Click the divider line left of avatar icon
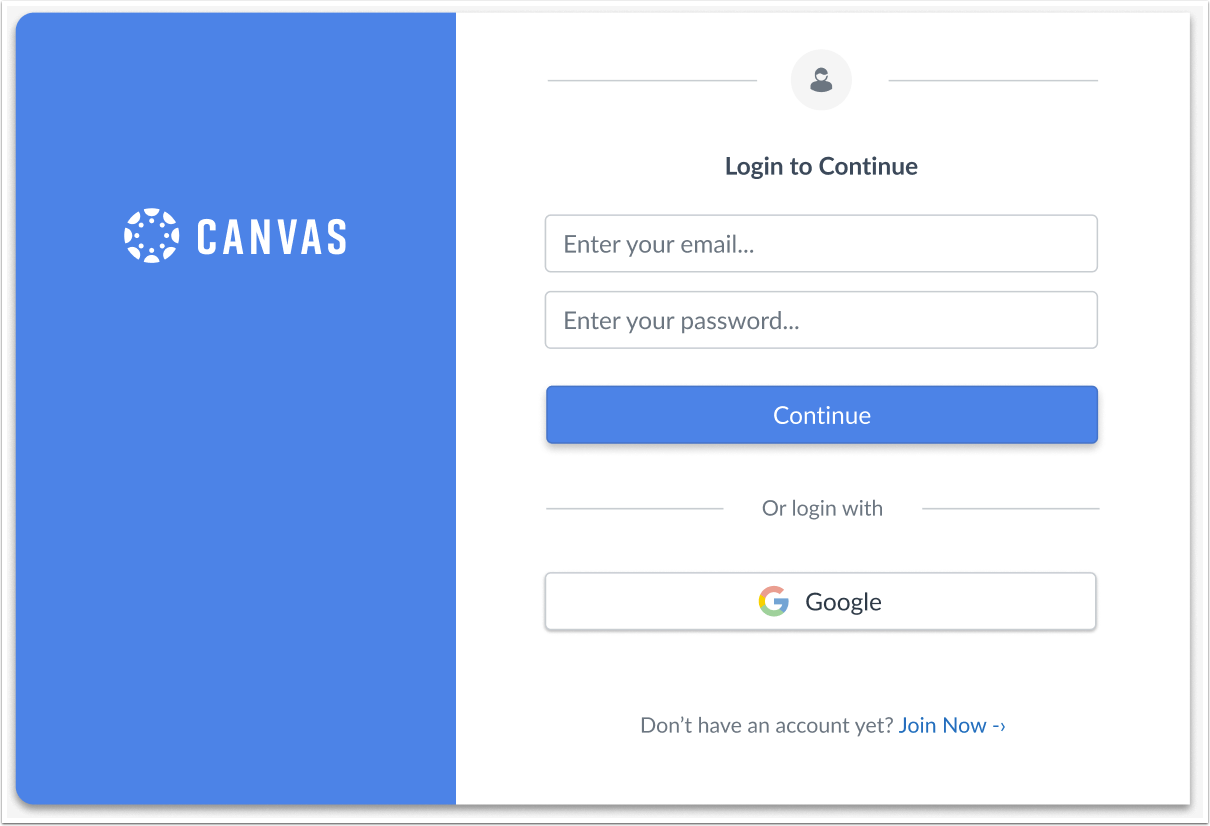This screenshot has height=826, width=1210. tap(652, 80)
